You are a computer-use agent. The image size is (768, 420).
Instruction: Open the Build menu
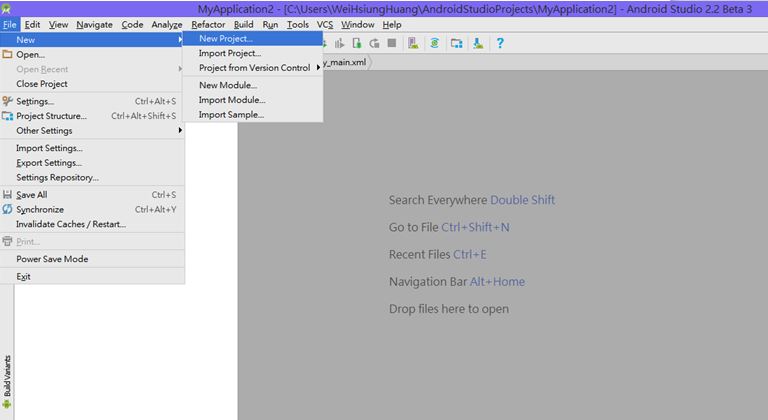pyautogui.click(x=243, y=25)
